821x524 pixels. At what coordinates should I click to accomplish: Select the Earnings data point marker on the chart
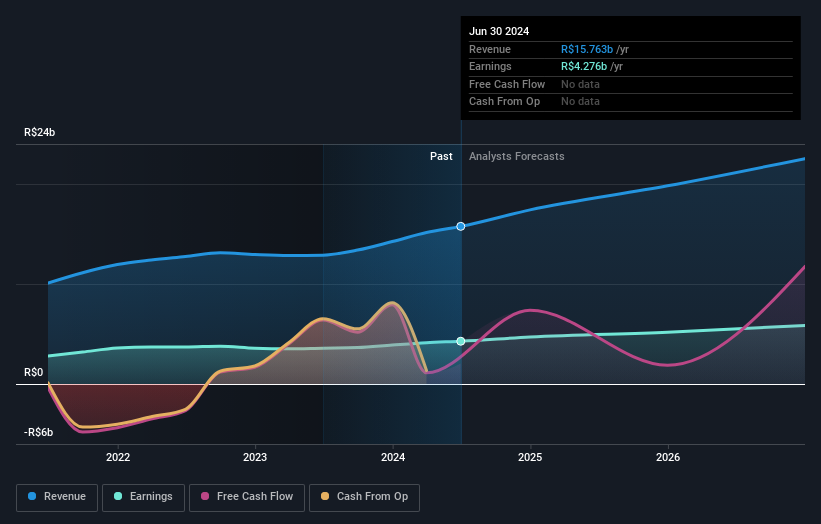pos(461,341)
